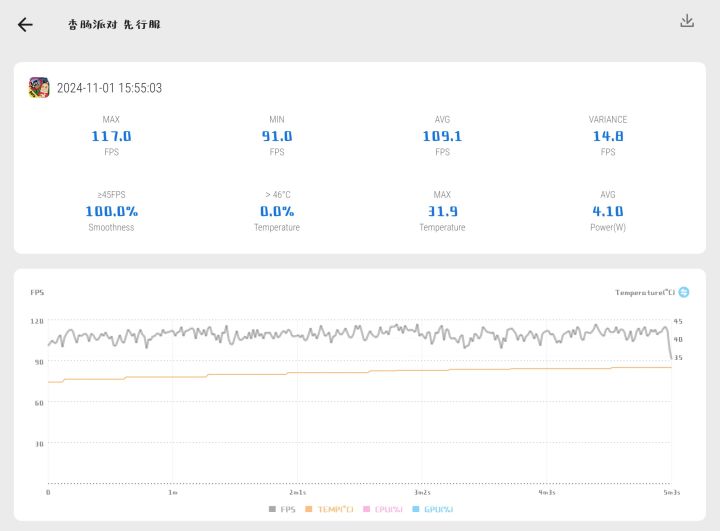Toggle the GPU legend series
Viewport: 720px width, 531px height.
433,509
